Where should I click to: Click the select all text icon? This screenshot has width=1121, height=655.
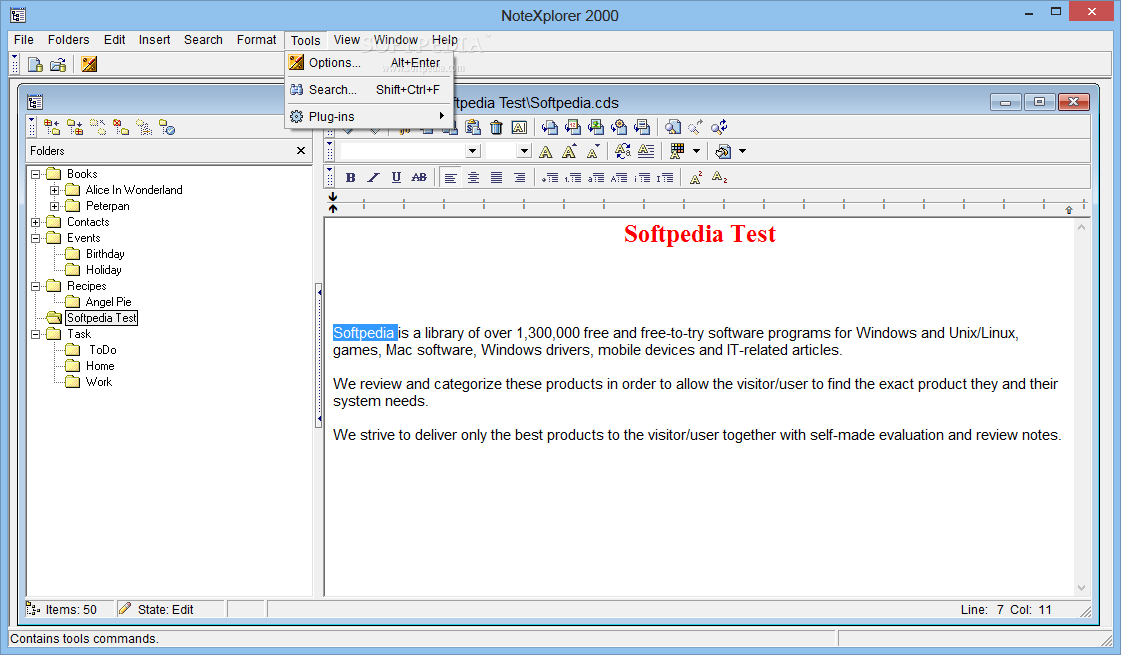[519, 127]
